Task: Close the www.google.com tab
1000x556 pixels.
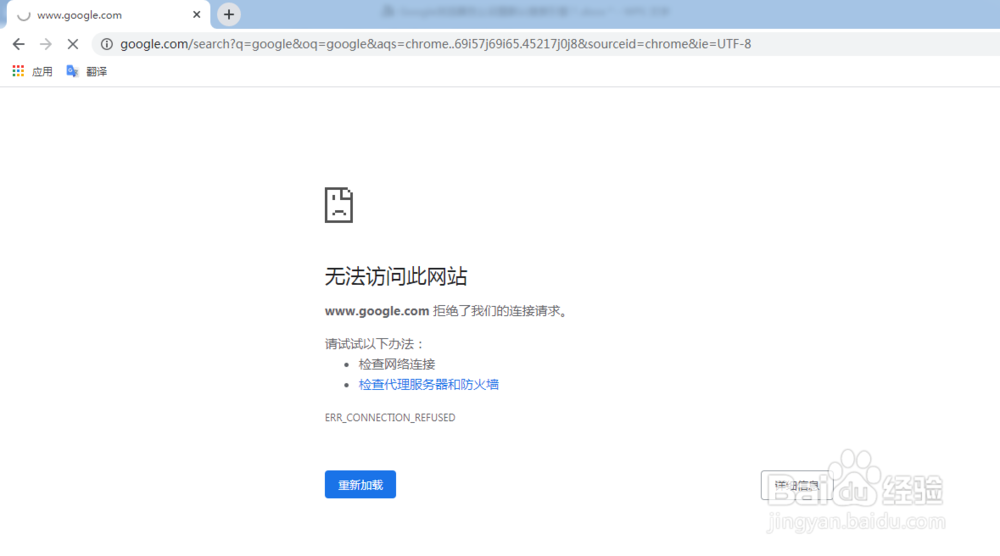Action: pos(196,15)
